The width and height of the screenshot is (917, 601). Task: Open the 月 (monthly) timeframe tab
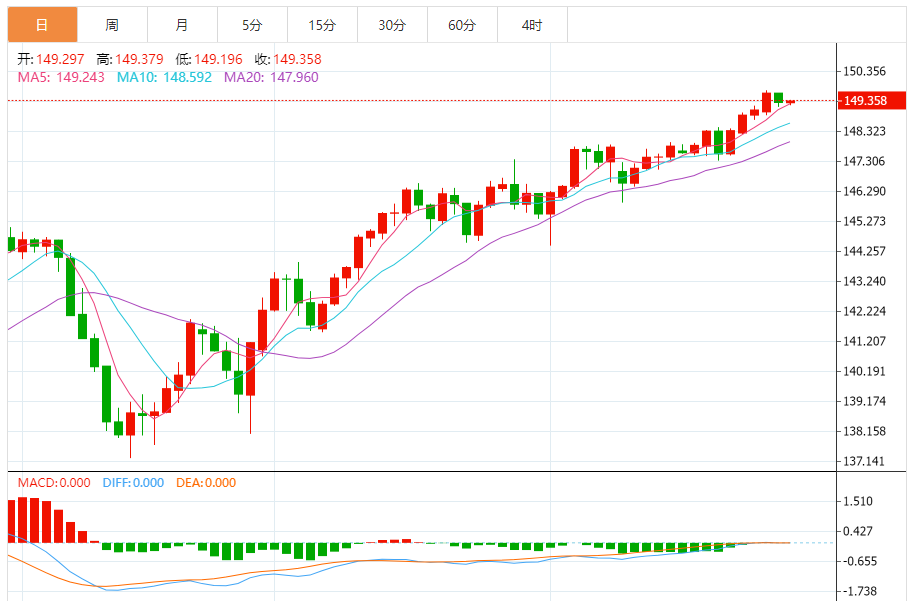pyautogui.click(x=181, y=25)
